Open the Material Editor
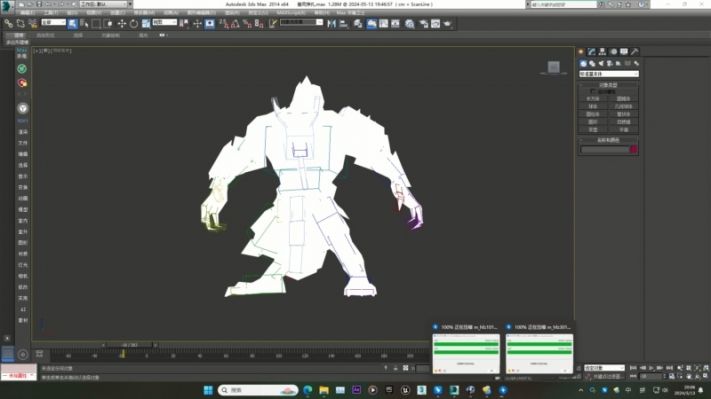711x399 pixels. click(409, 24)
